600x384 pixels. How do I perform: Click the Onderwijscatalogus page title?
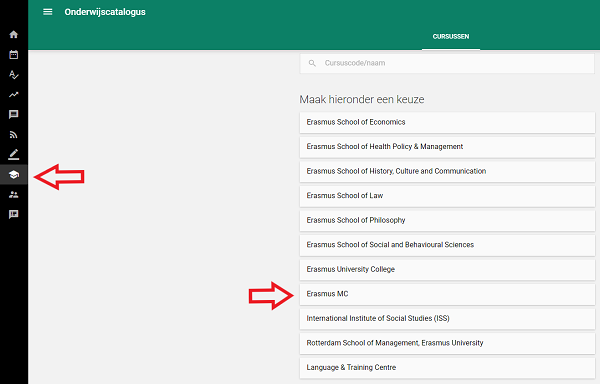point(105,12)
